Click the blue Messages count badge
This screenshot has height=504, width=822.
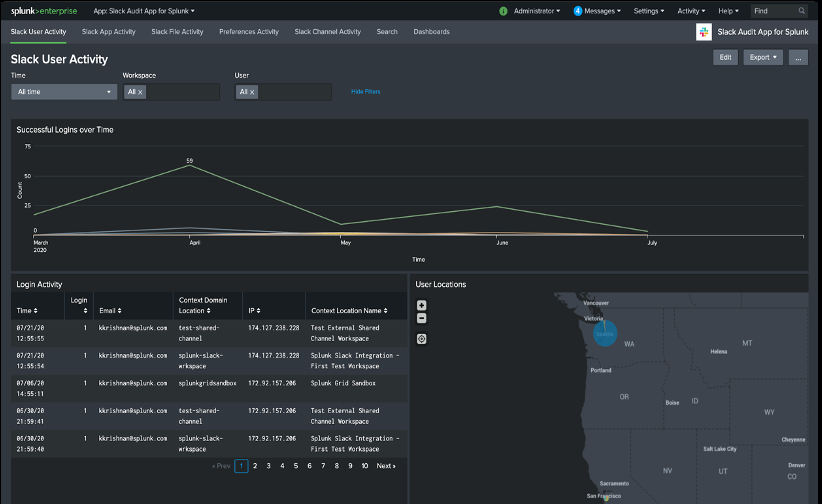(578, 11)
